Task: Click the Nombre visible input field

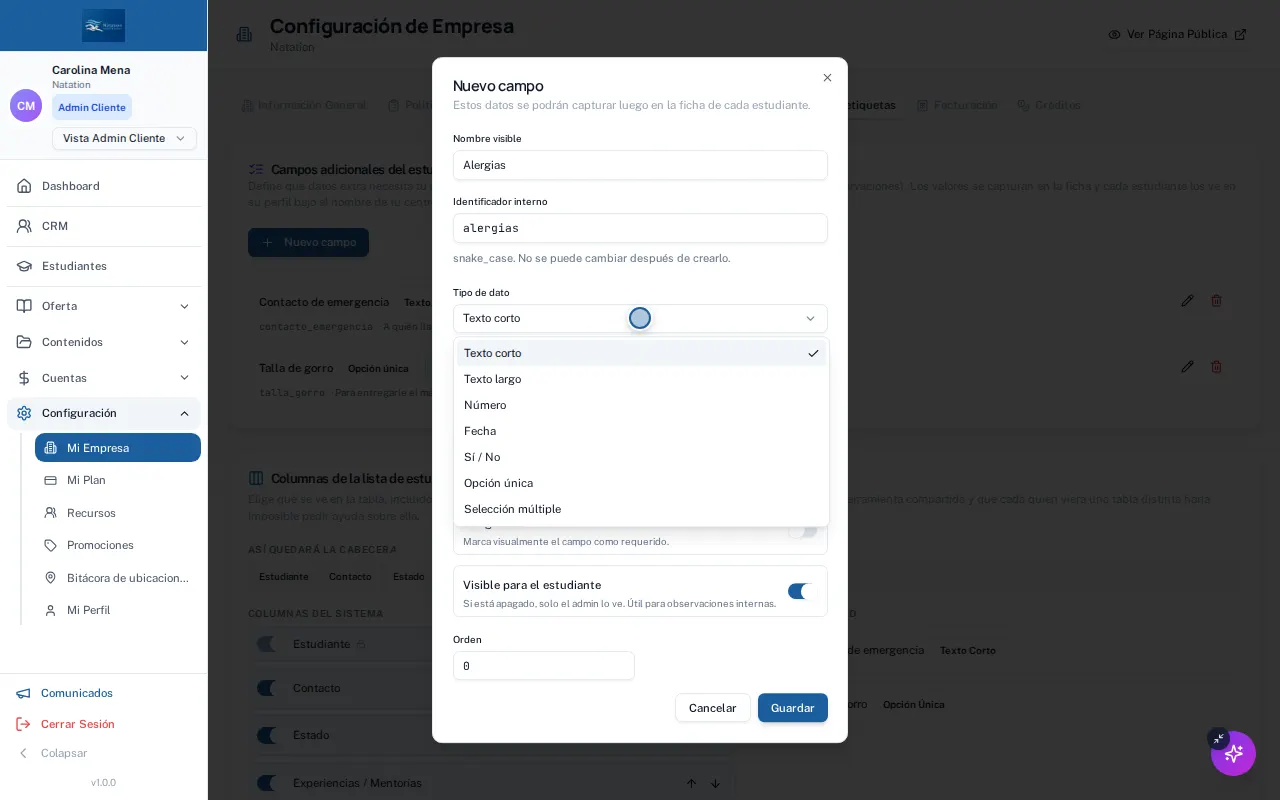Action: pyautogui.click(x=640, y=165)
